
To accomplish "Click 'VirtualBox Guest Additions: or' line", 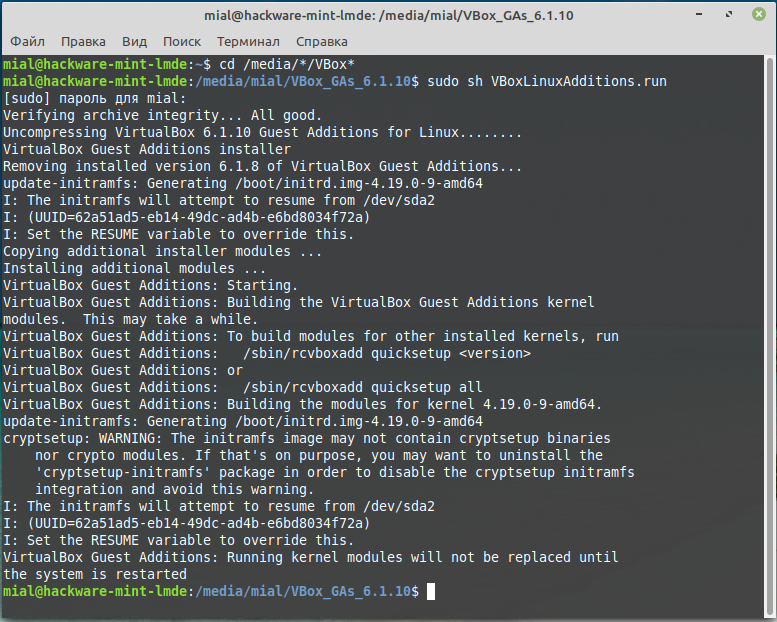I will tap(123, 370).
